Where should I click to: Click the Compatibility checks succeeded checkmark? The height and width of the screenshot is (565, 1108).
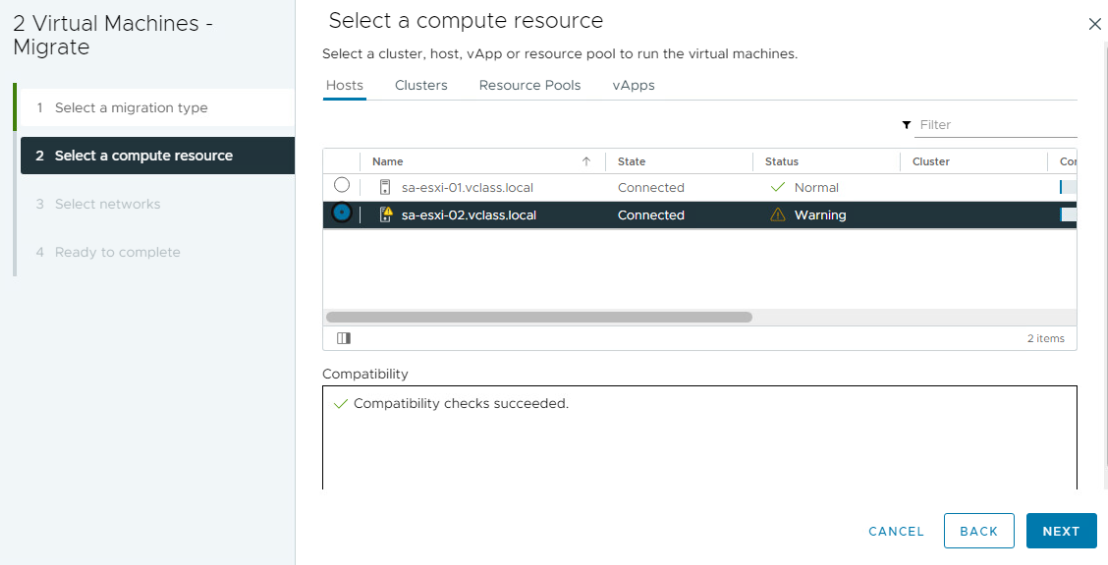341,404
